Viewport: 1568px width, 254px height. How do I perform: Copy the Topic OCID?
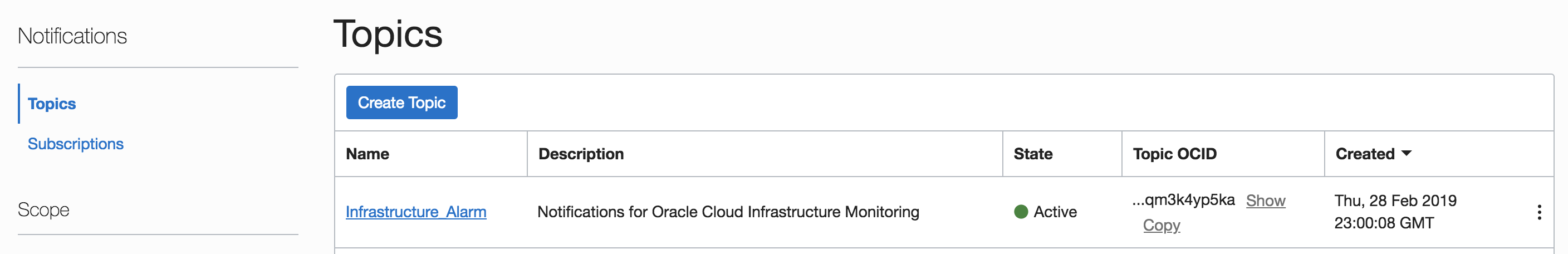click(1161, 226)
